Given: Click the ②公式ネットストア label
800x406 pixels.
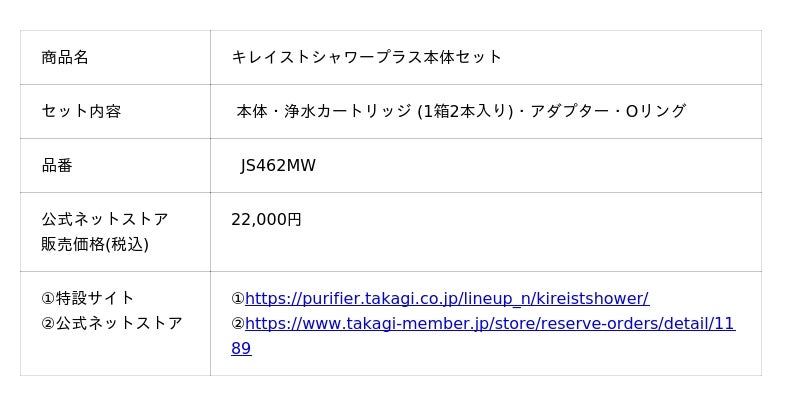Looking at the screenshot, I should point(112,323).
